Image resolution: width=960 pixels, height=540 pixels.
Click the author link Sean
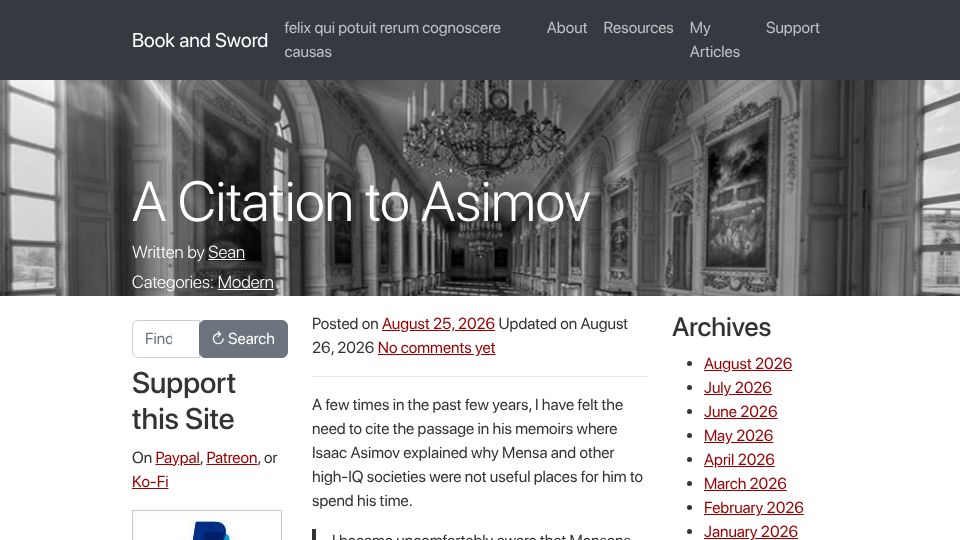click(x=226, y=252)
